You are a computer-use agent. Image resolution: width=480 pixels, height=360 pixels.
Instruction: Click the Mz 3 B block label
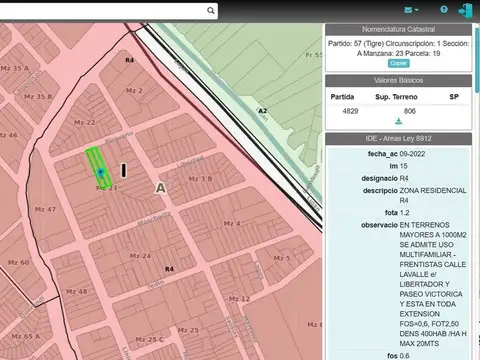tap(200, 179)
